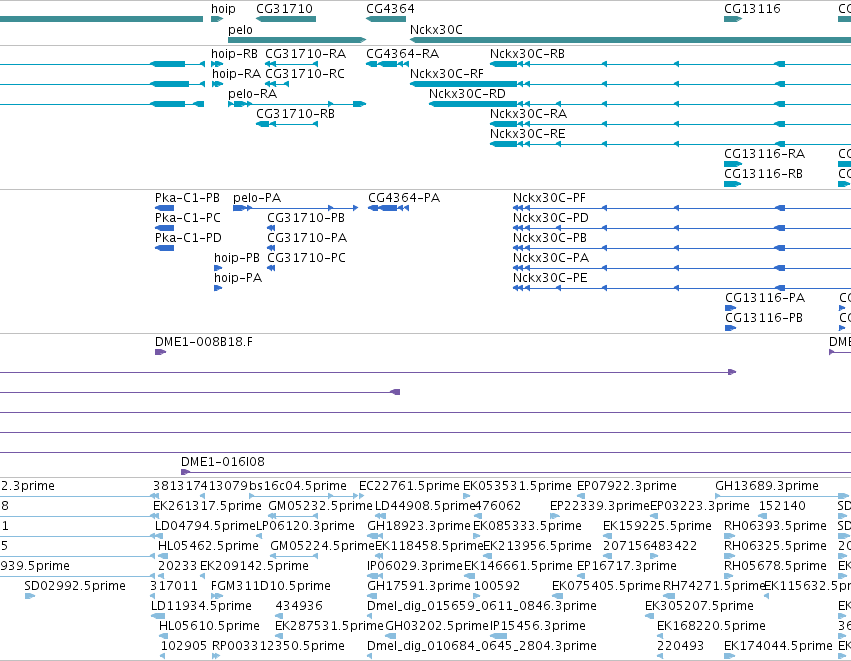Screen dimensions: 851x661
Task: Select the GH18923.3prime EST label
Action: click(x=419, y=526)
